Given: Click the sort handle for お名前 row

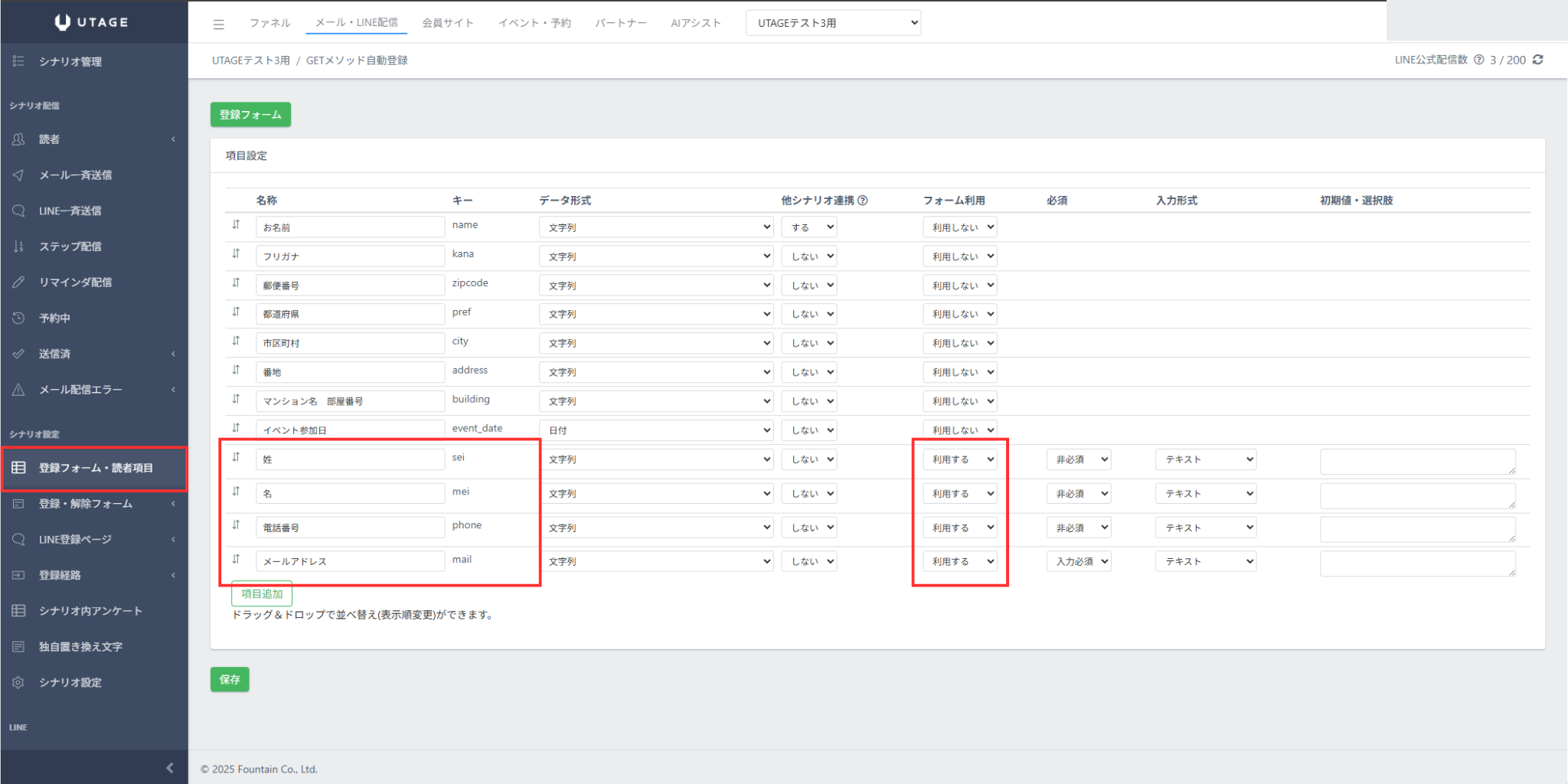Looking at the screenshot, I should coord(236,225).
